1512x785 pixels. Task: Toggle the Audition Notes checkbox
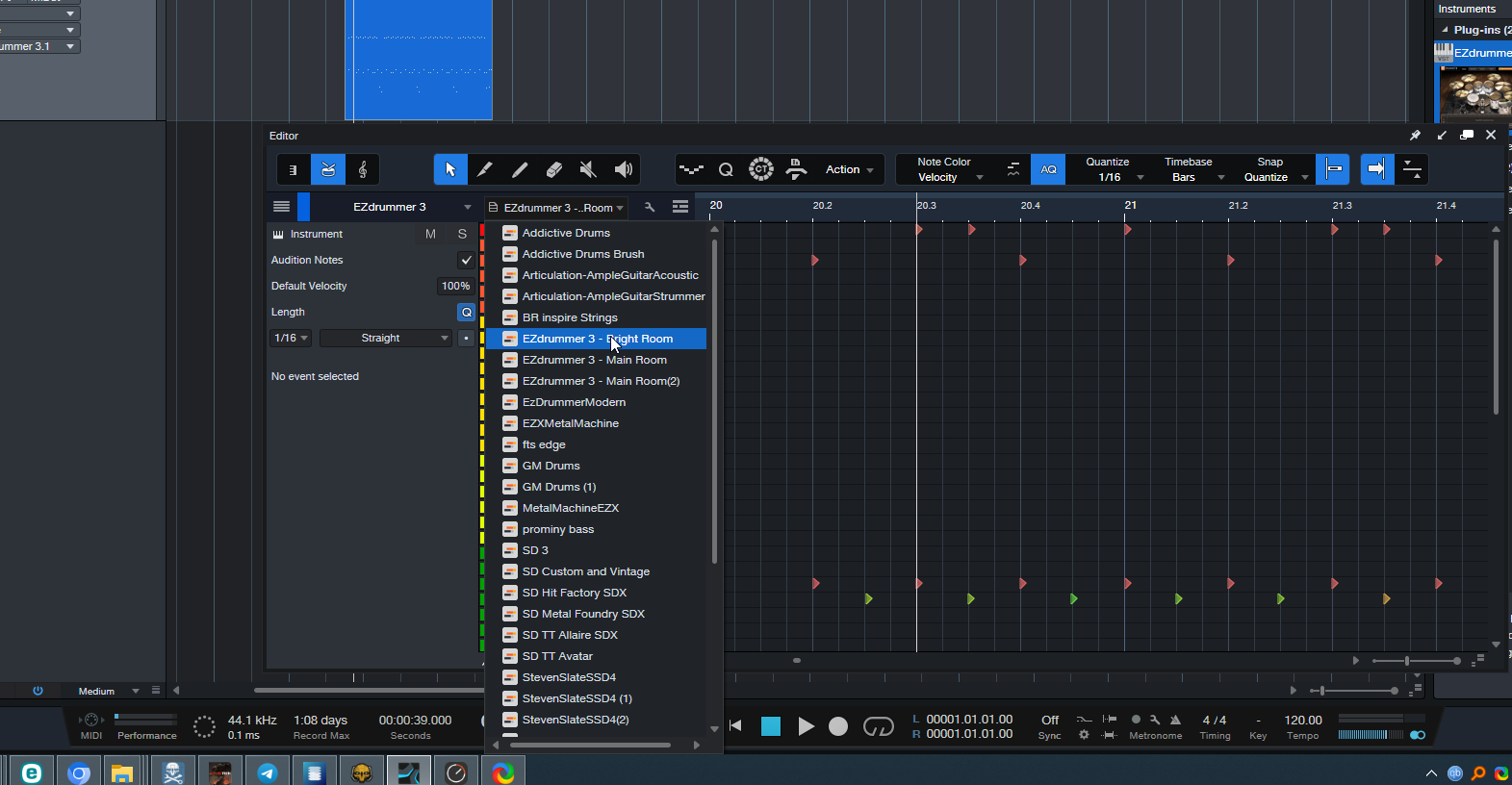click(x=466, y=260)
